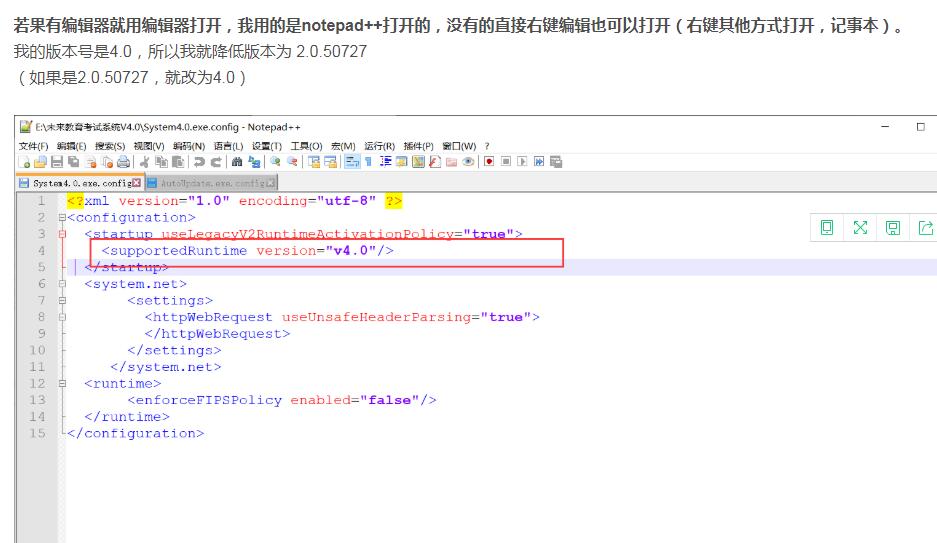
Task: Toggle show all characters pilcrow icon
Action: coord(368,162)
